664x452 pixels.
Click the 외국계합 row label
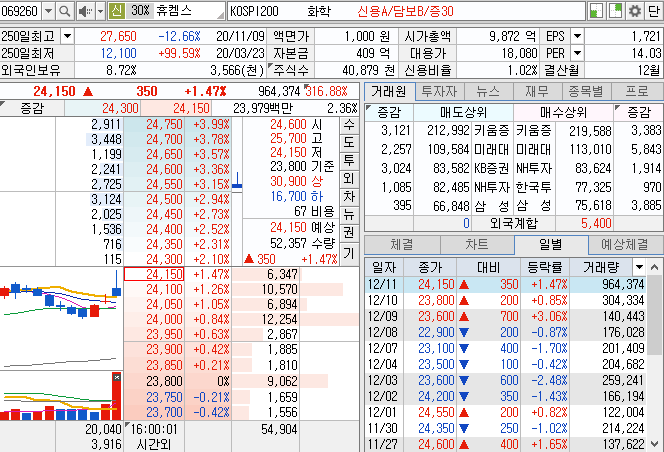pyautogui.click(x=514, y=223)
